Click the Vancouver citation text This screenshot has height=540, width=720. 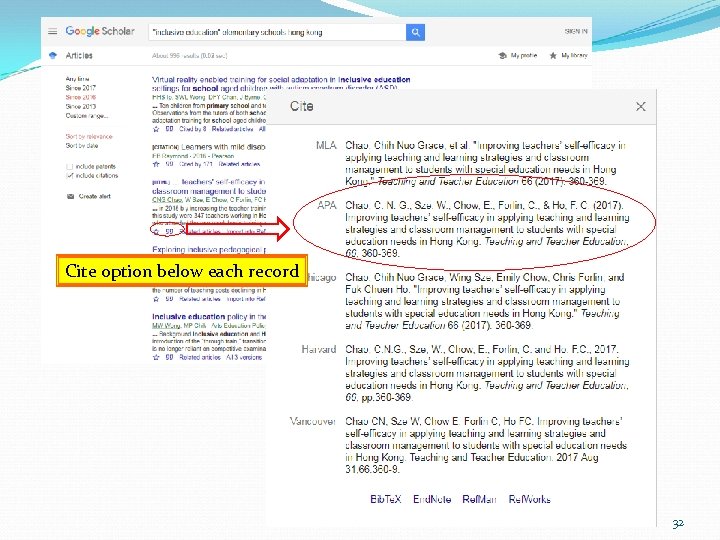pyautogui.click(x=486, y=445)
